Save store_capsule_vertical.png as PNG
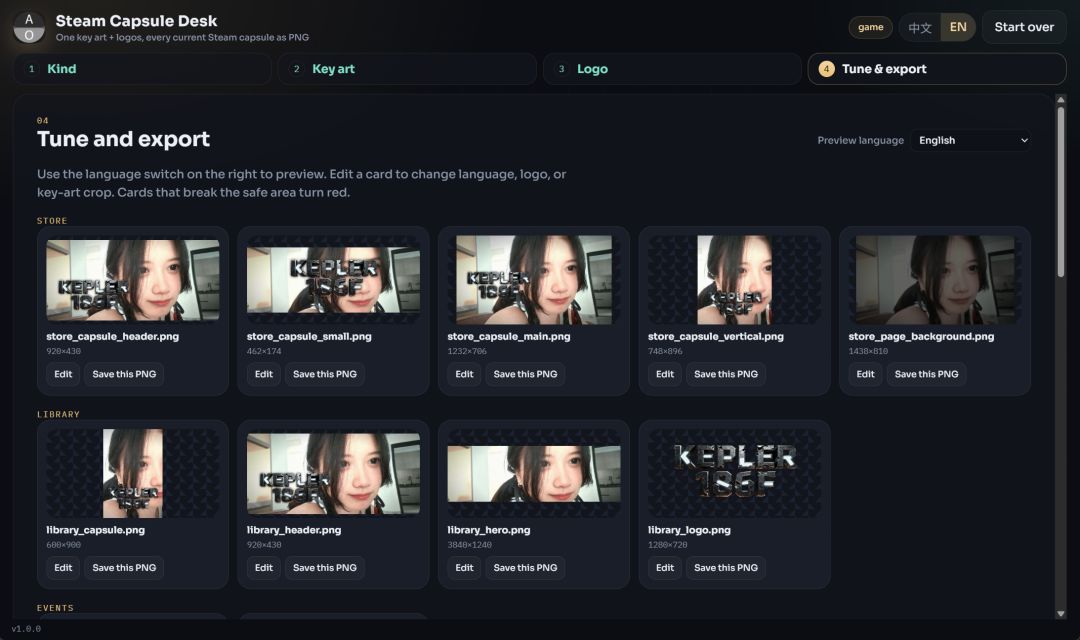Screen dimensions: 1080x640 click(725, 374)
